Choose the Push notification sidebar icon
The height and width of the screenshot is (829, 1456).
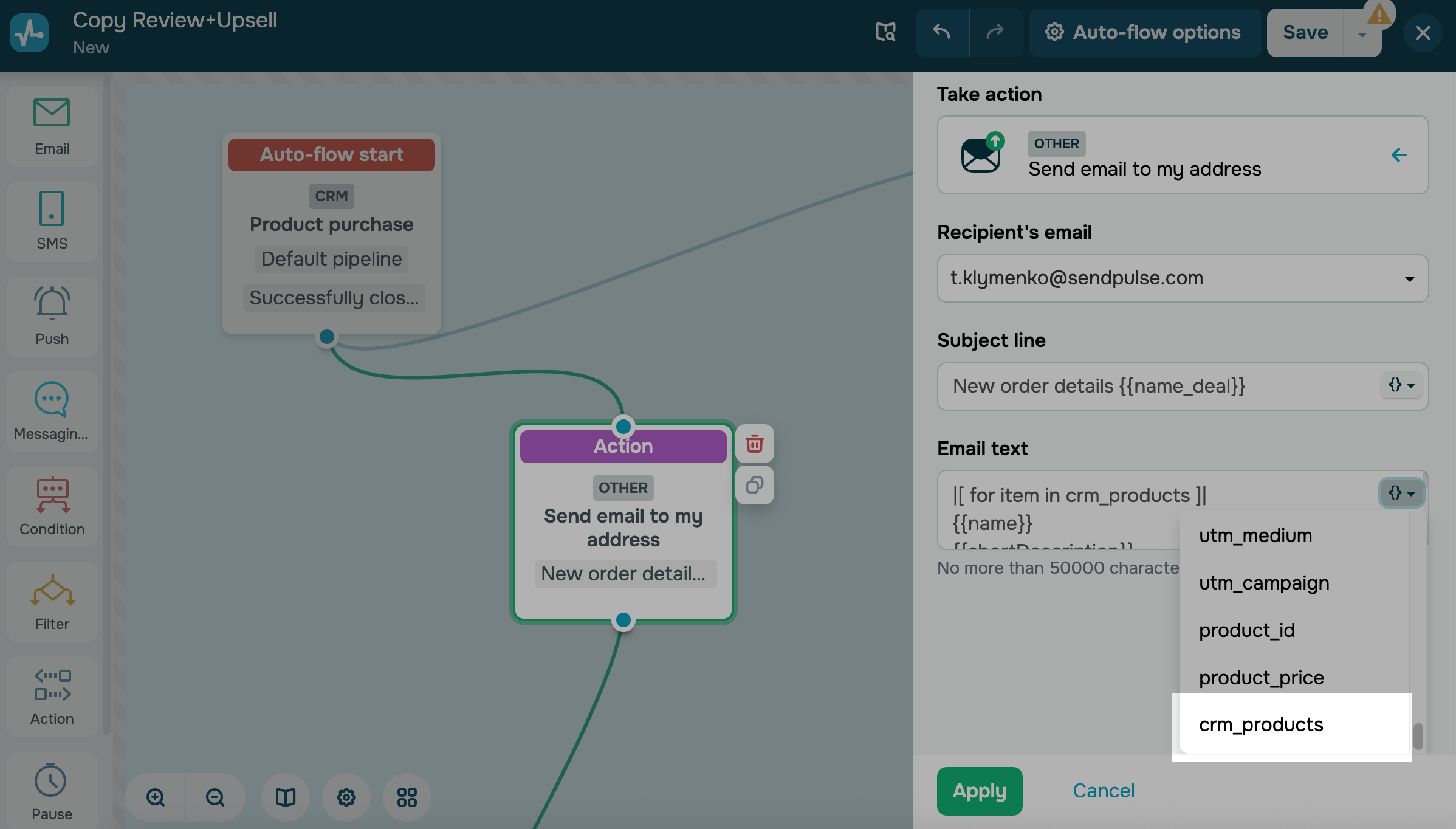click(52, 316)
